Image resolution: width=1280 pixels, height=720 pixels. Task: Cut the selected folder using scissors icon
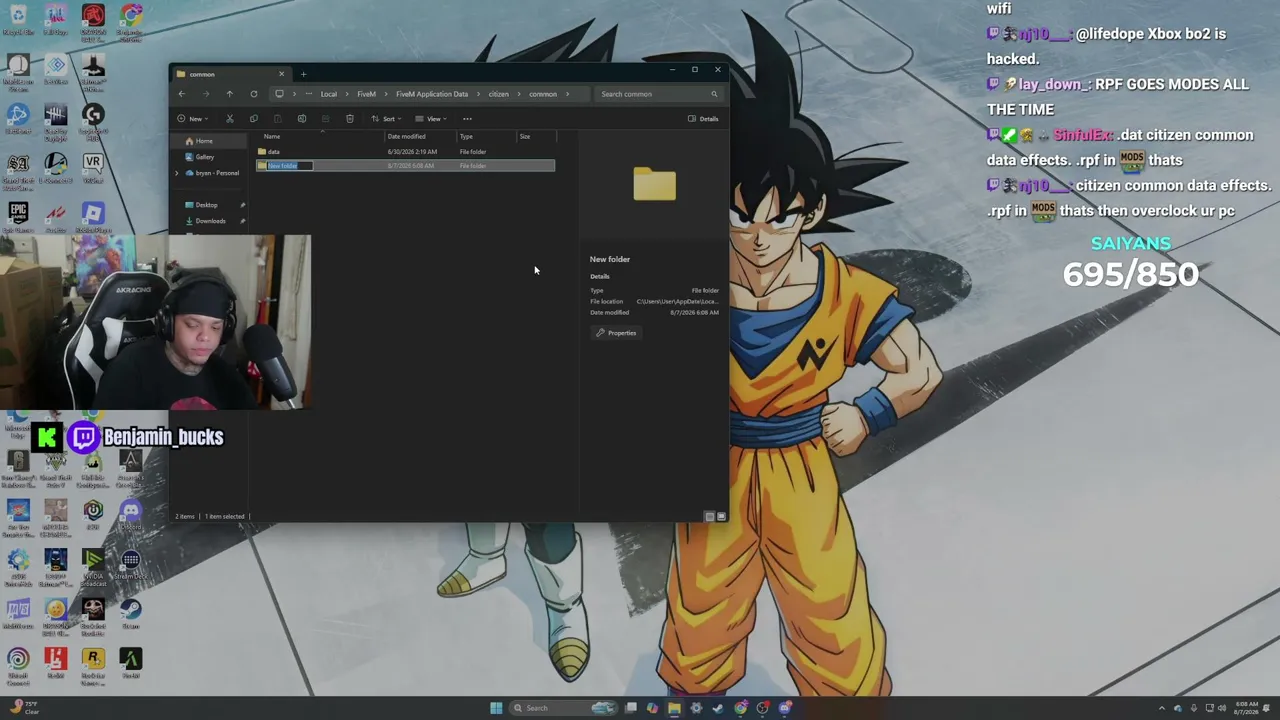click(230, 119)
